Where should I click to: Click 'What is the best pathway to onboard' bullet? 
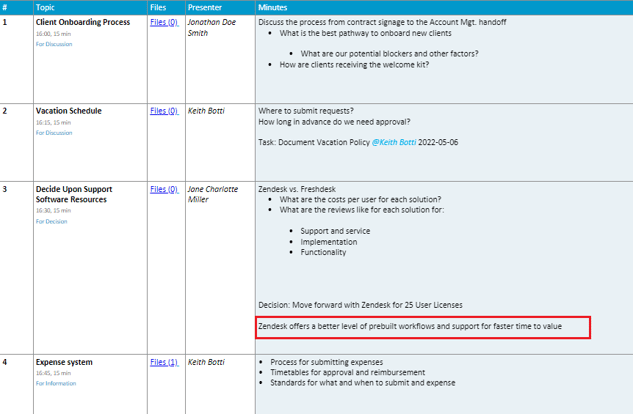[x=365, y=33]
